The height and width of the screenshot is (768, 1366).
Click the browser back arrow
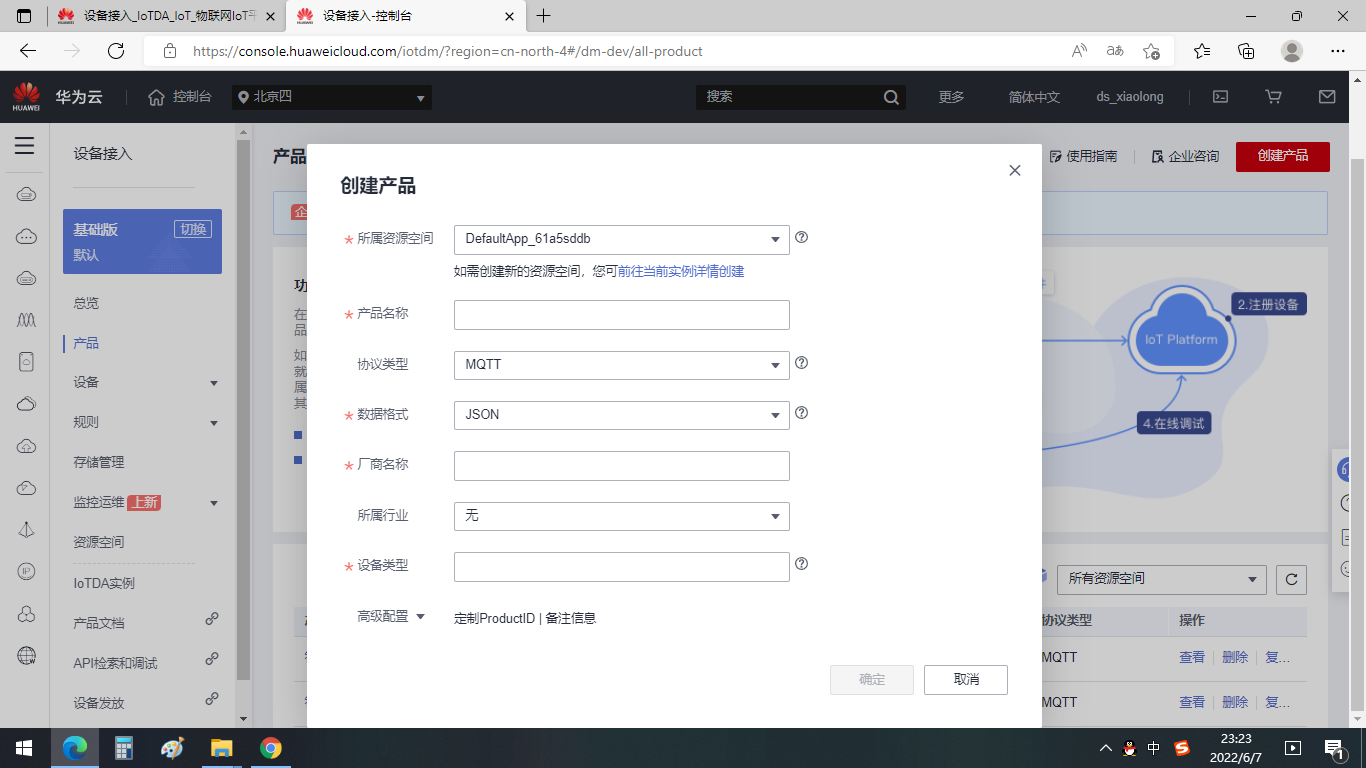pos(28,51)
